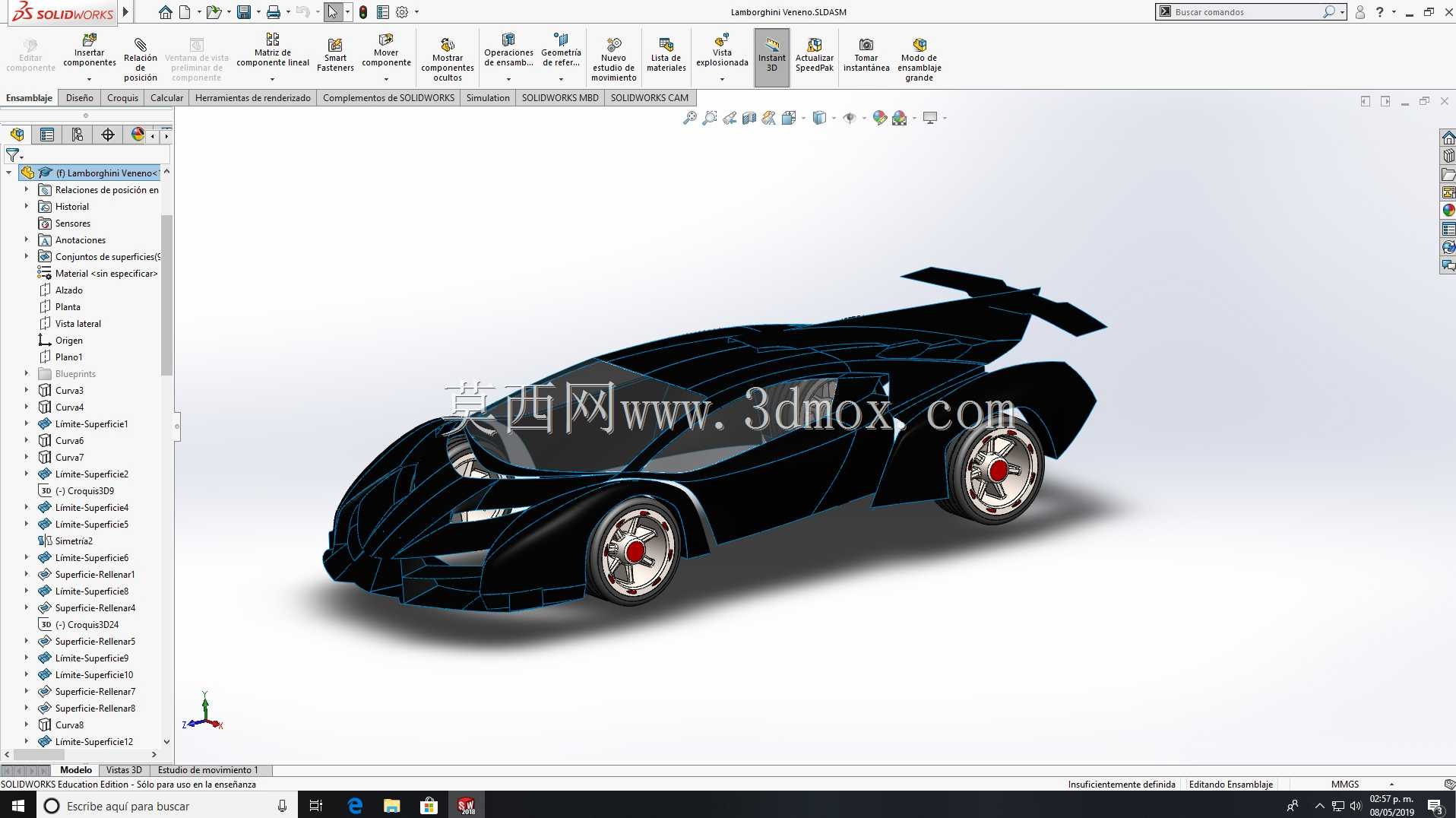Click the Zoom to Area icon
This screenshot has height=818, width=1456.
pyautogui.click(x=710, y=118)
